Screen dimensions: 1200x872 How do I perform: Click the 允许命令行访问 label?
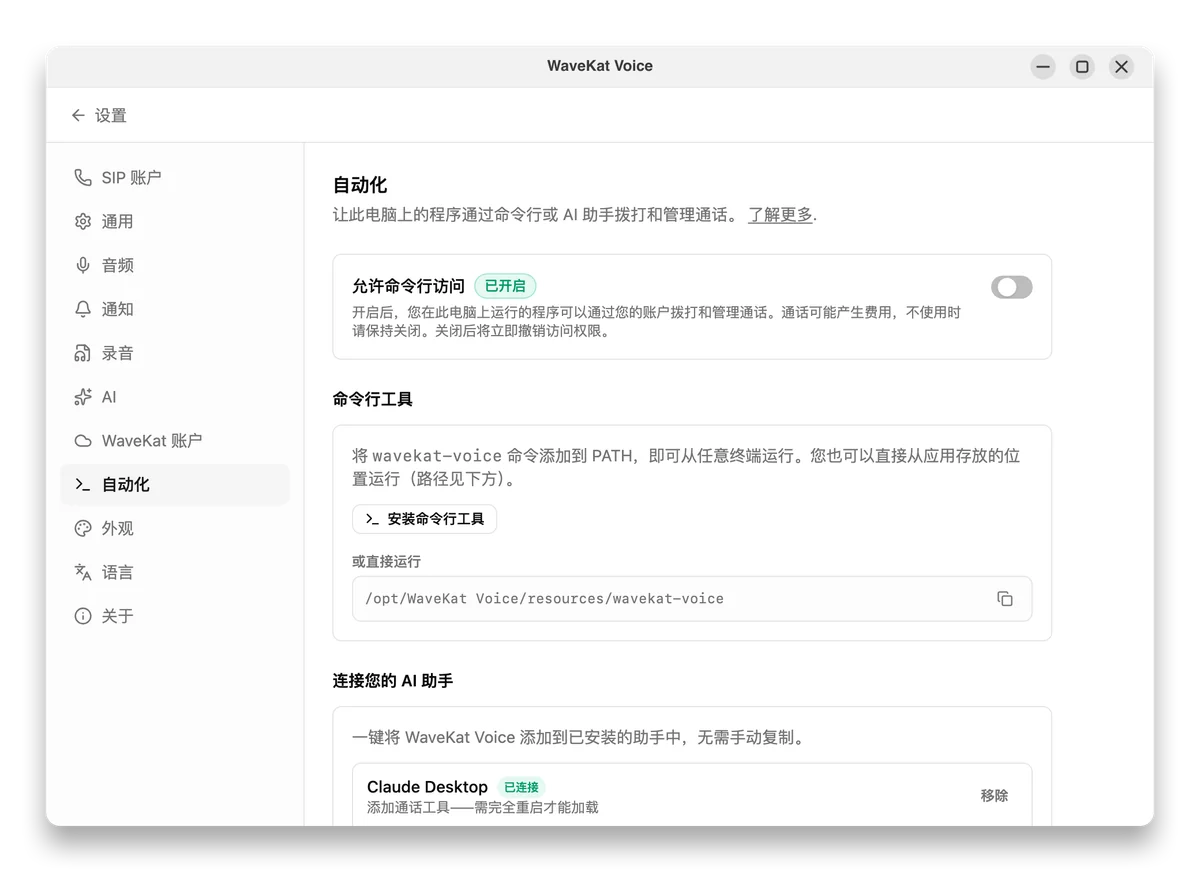coord(408,286)
